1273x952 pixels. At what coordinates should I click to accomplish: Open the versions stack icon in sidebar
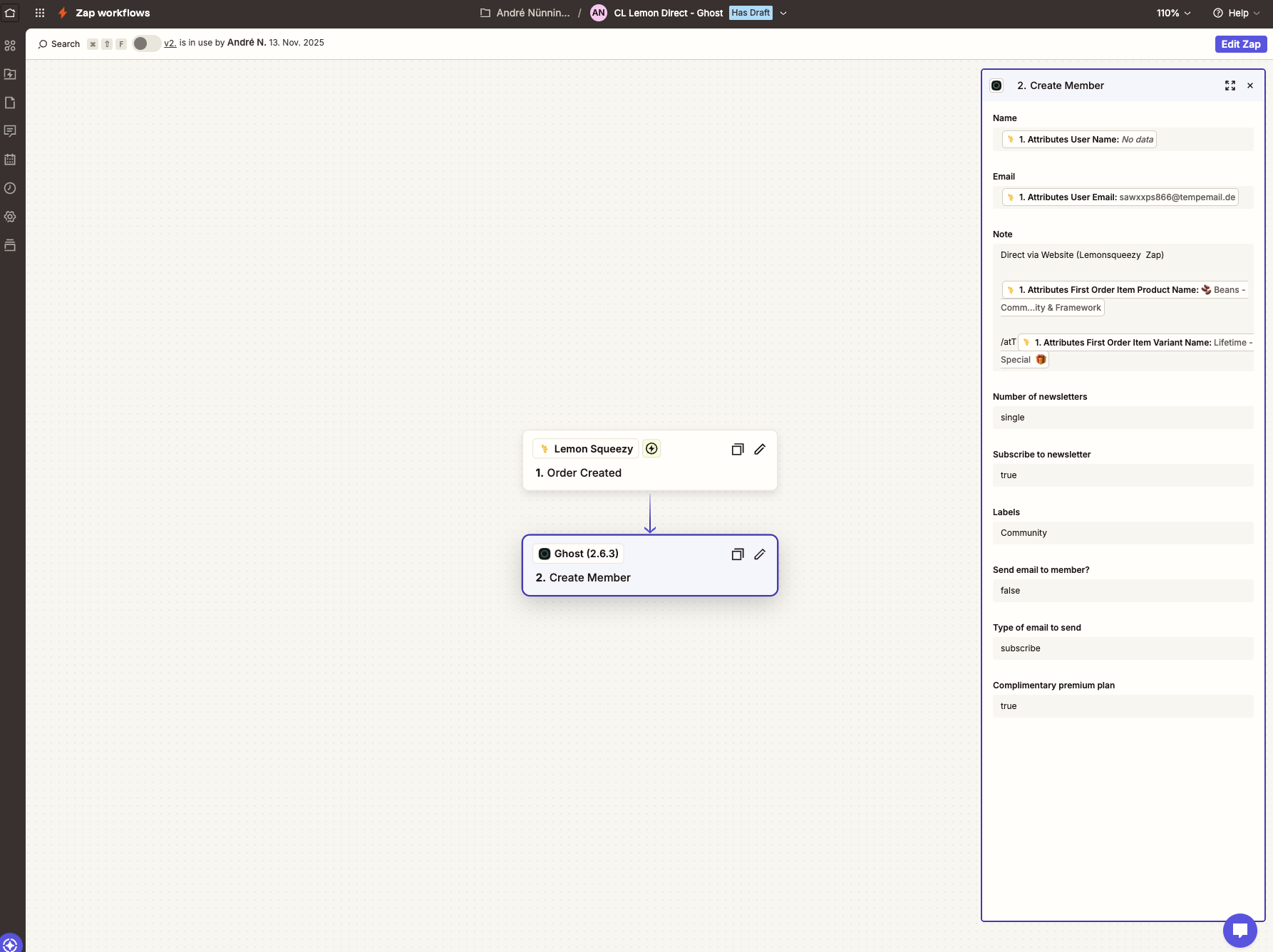[10, 245]
